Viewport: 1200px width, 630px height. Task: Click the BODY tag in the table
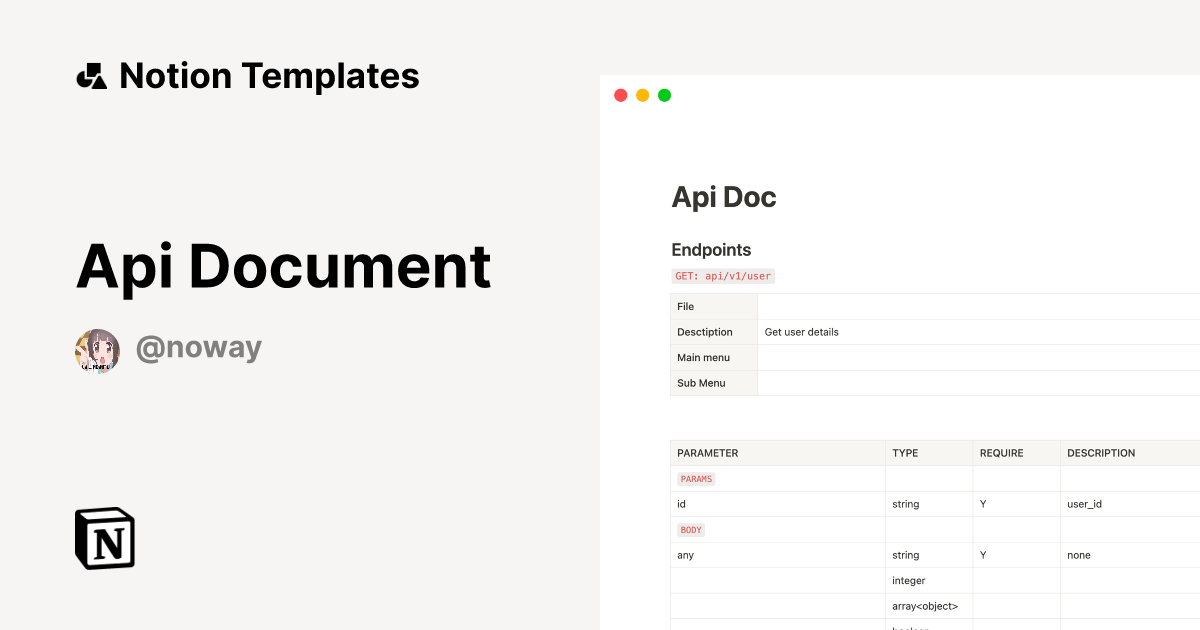click(x=691, y=530)
